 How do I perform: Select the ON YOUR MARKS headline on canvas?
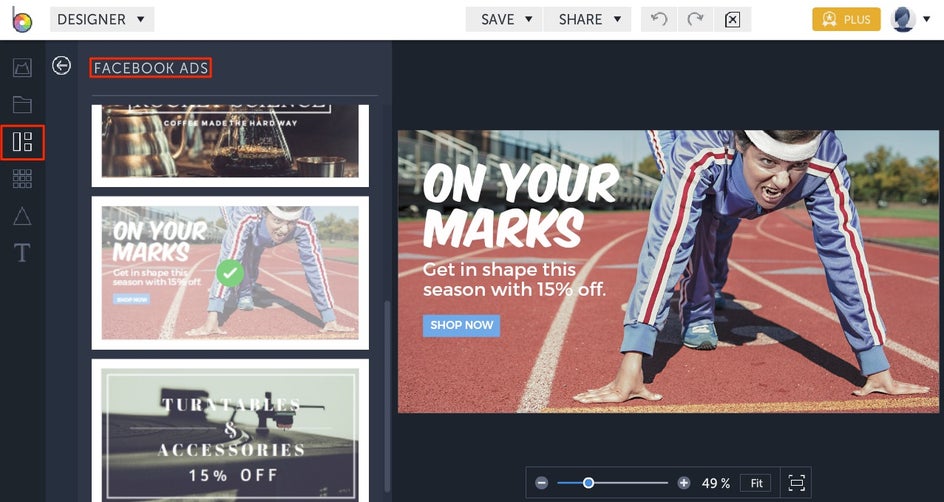(519, 205)
